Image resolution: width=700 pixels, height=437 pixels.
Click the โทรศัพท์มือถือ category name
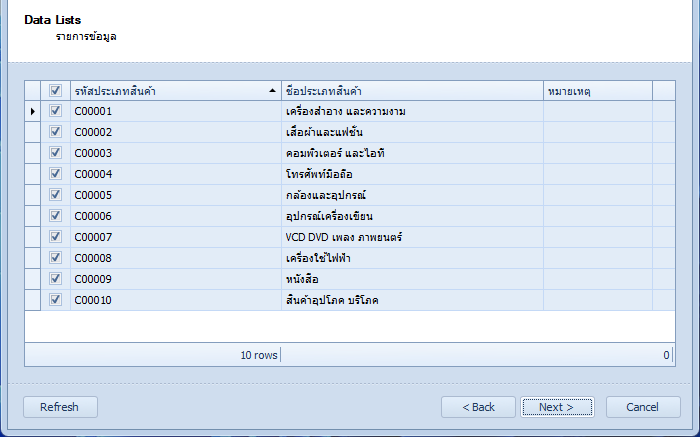point(319,174)
